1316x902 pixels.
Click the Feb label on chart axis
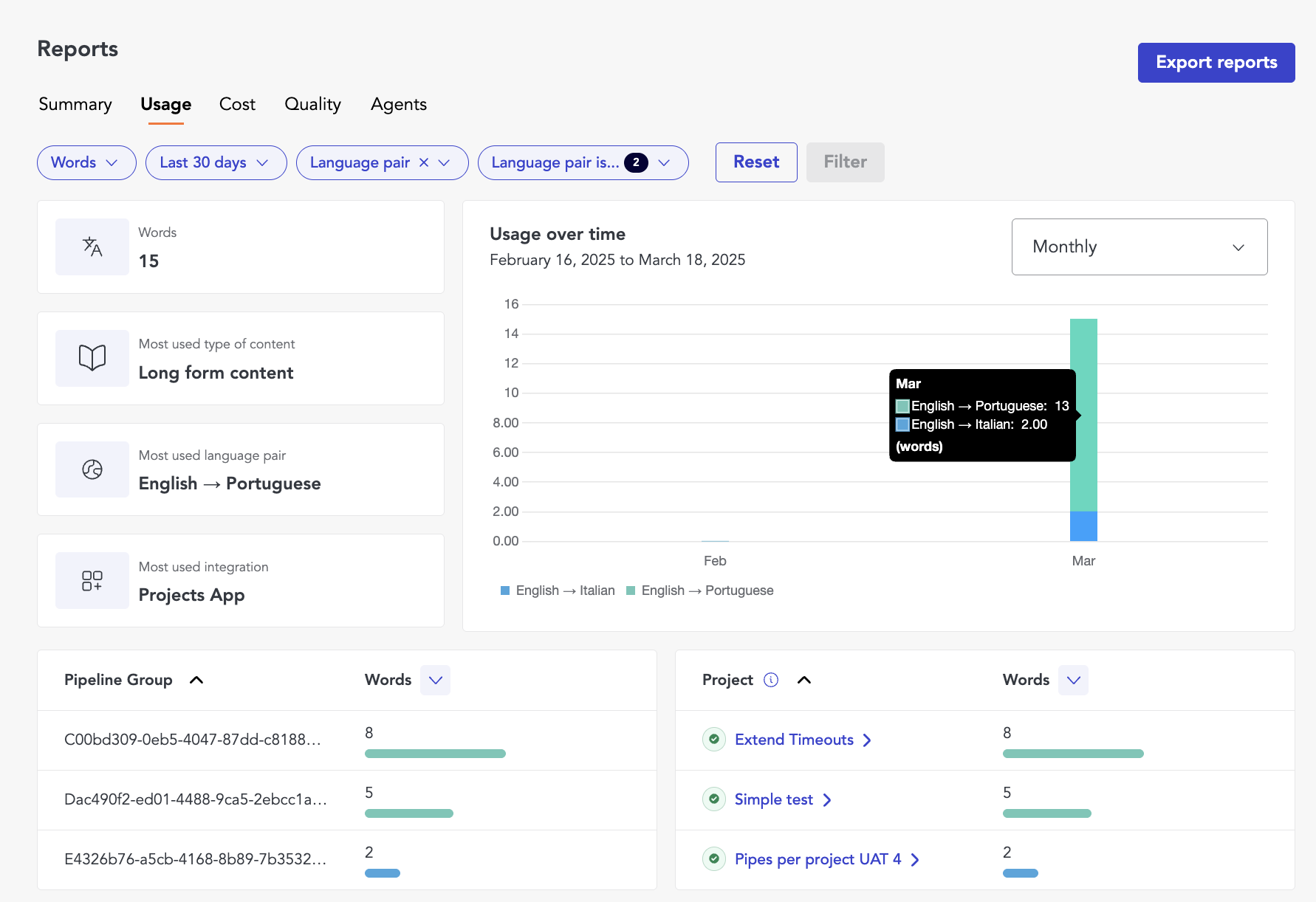(x=715, y=561)
